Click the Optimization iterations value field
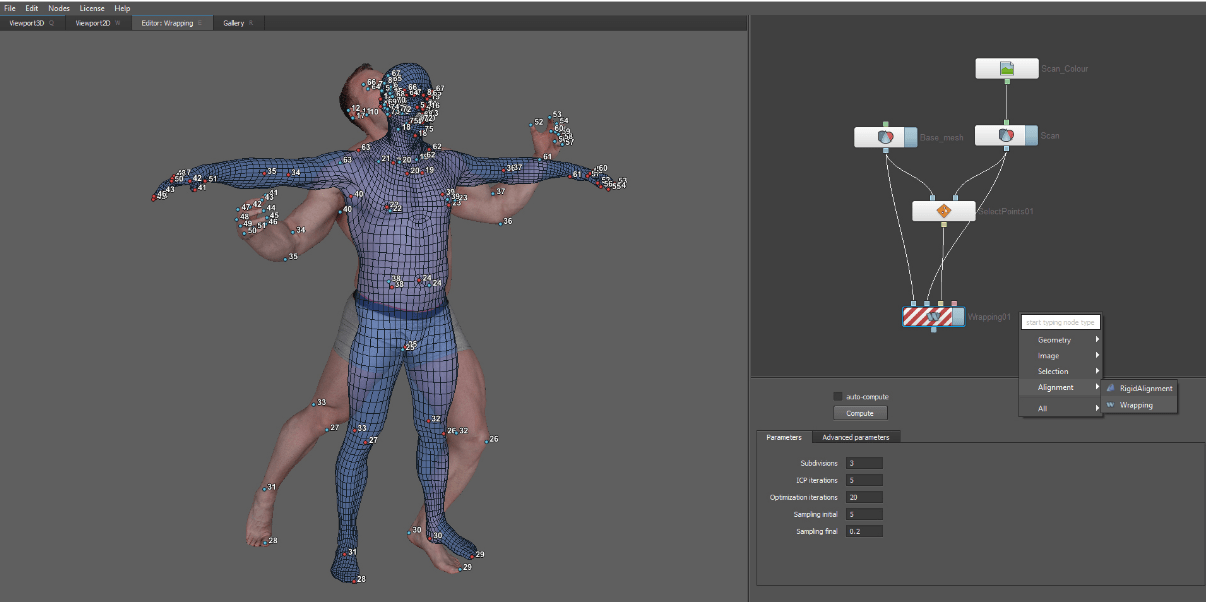The width and height of the screenshot is (1206, 602). (864, 497)
